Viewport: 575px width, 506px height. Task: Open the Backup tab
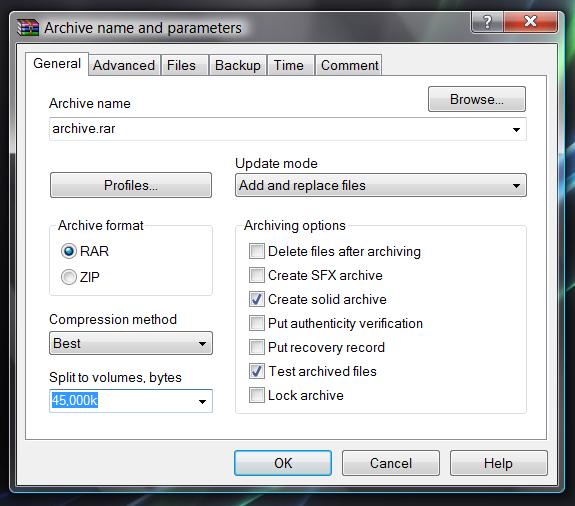[x=238, y=65]
